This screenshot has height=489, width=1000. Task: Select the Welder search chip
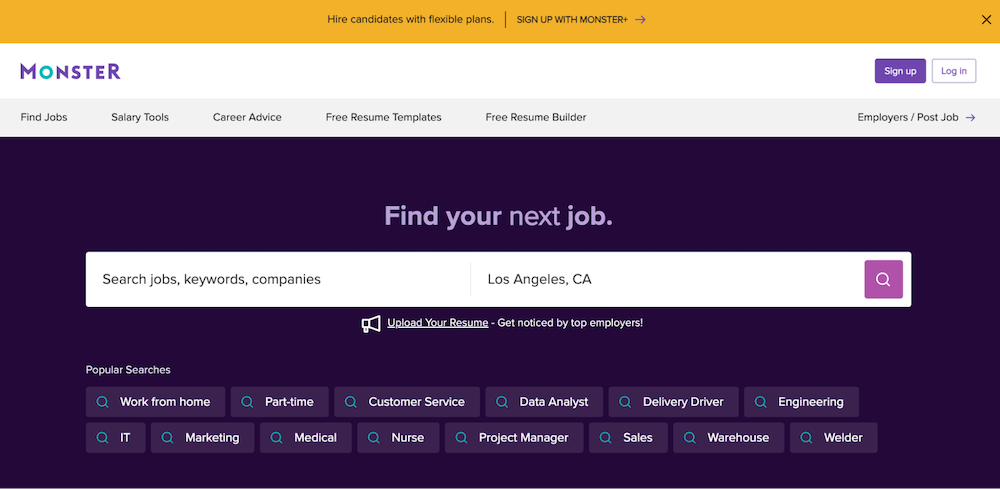click(833, 438)
